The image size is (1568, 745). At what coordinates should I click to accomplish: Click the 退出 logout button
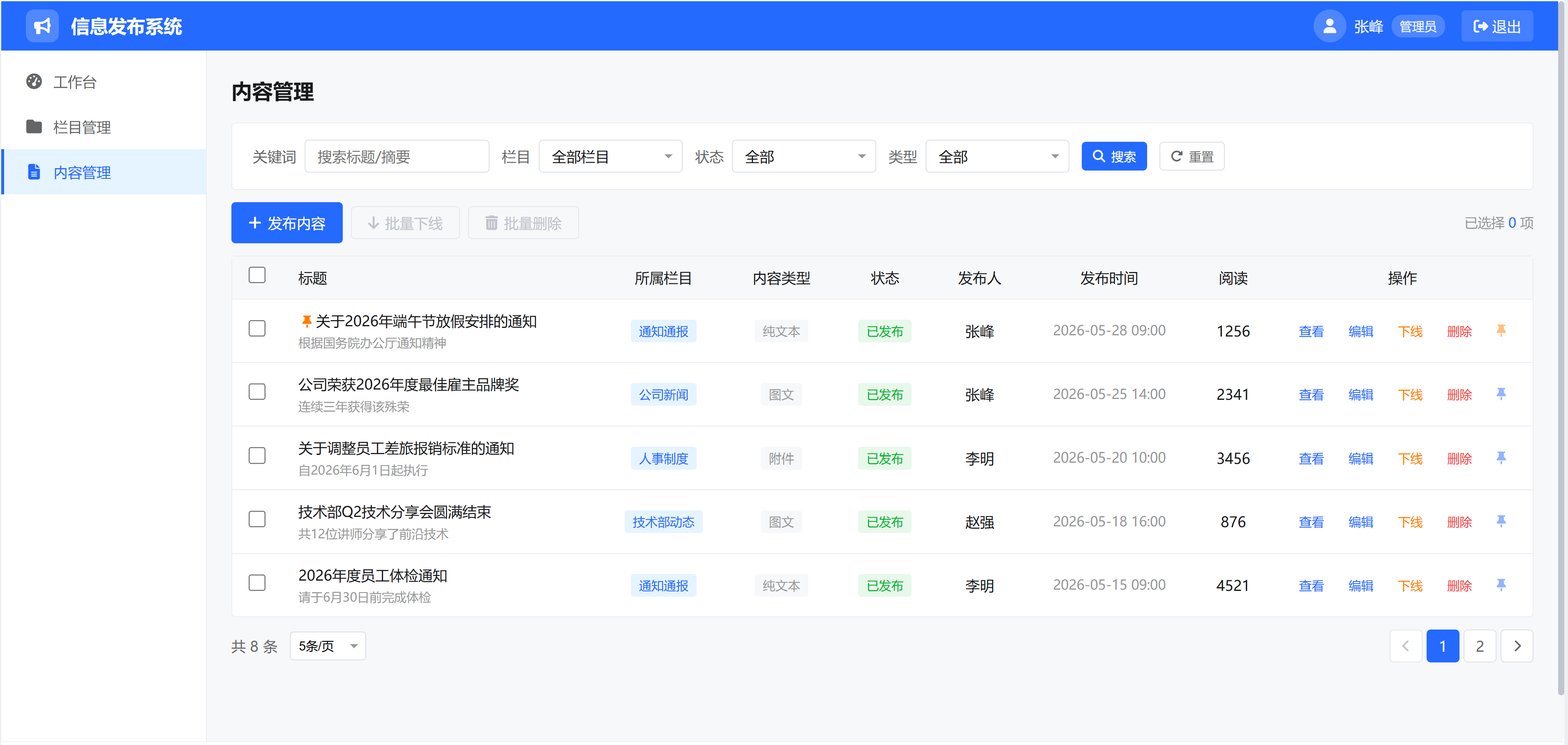click(x=1497, y=26)
